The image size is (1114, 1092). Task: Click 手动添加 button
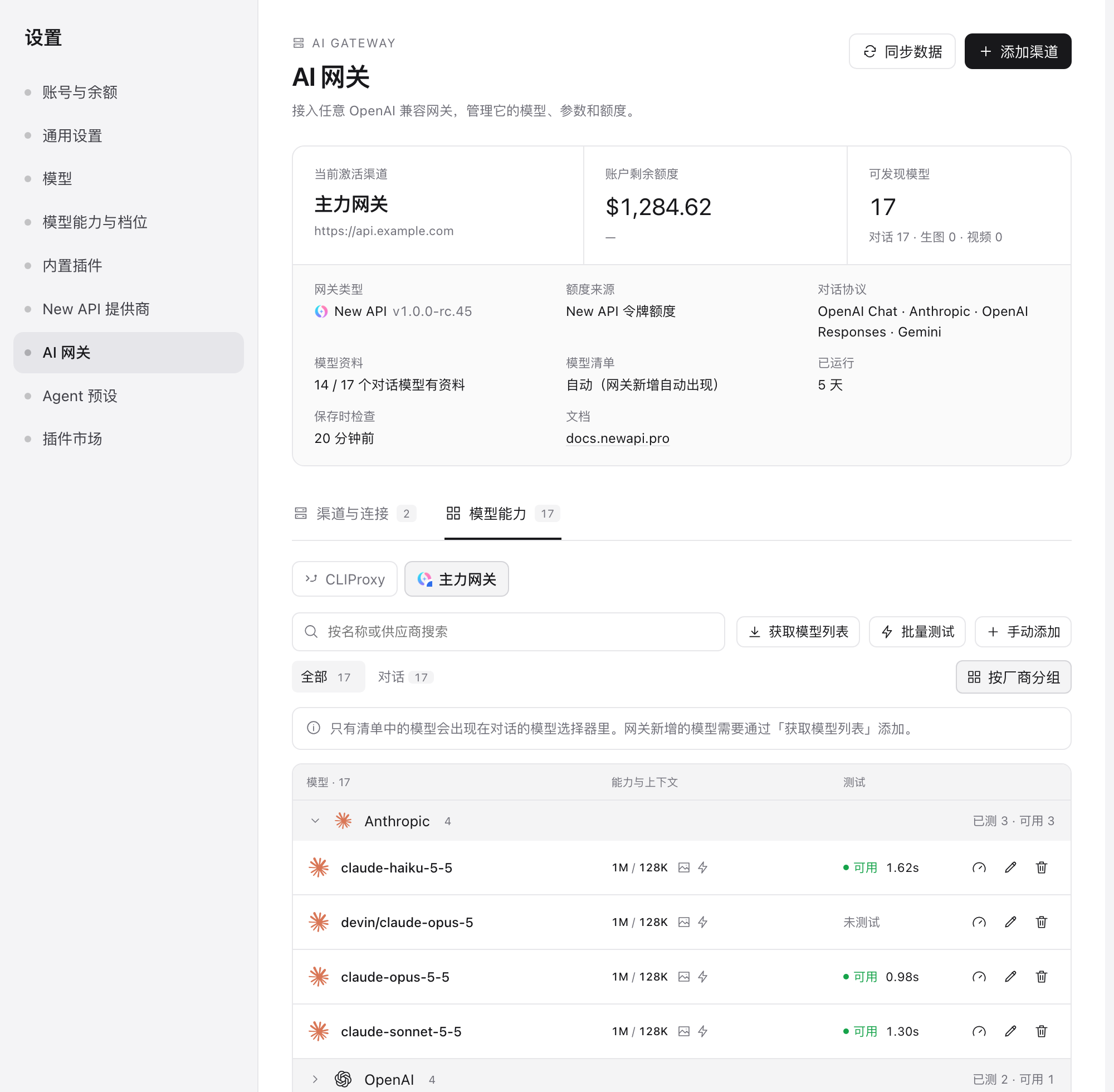point(1023,632)
